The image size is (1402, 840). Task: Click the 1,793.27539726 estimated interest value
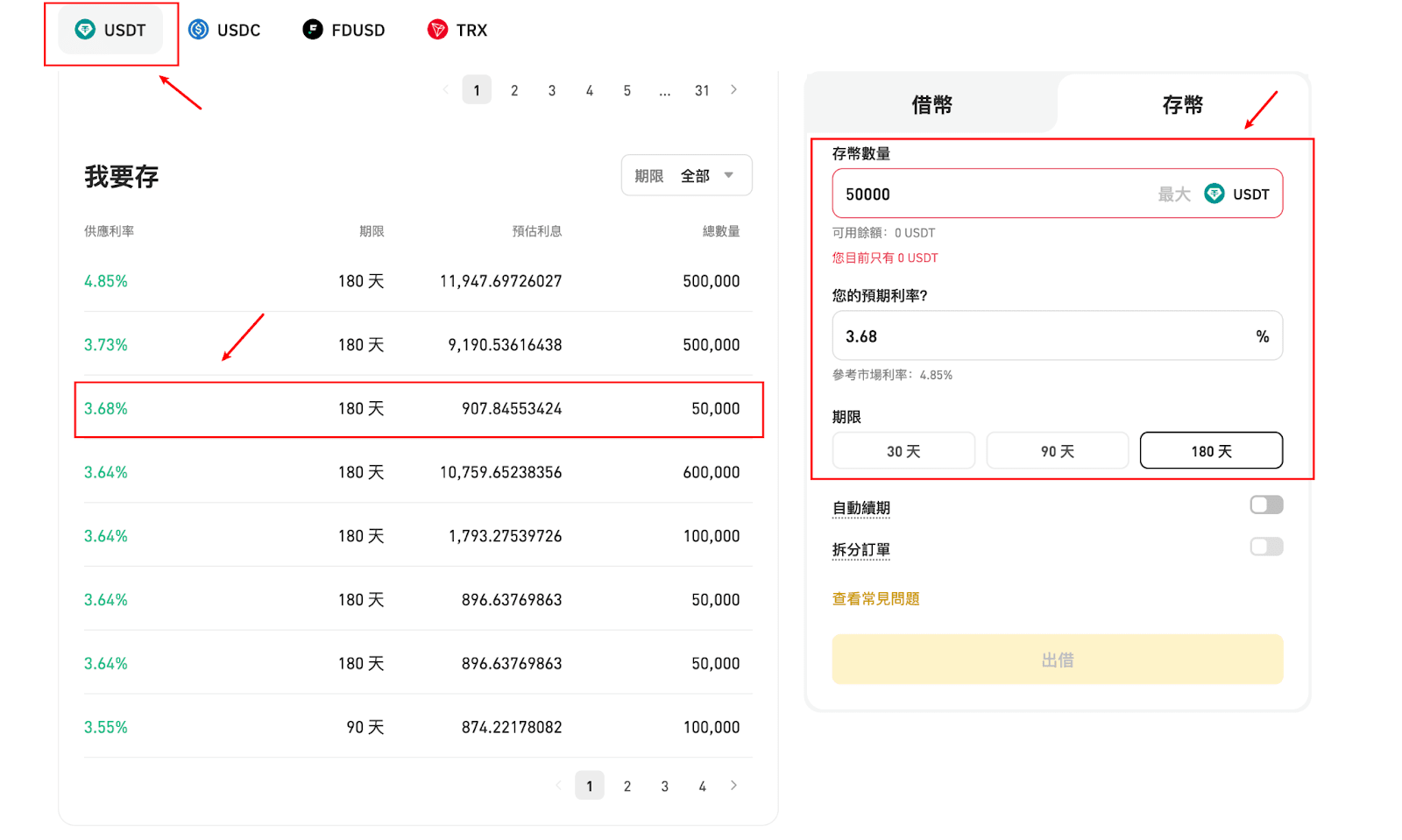tap(505, 536)
